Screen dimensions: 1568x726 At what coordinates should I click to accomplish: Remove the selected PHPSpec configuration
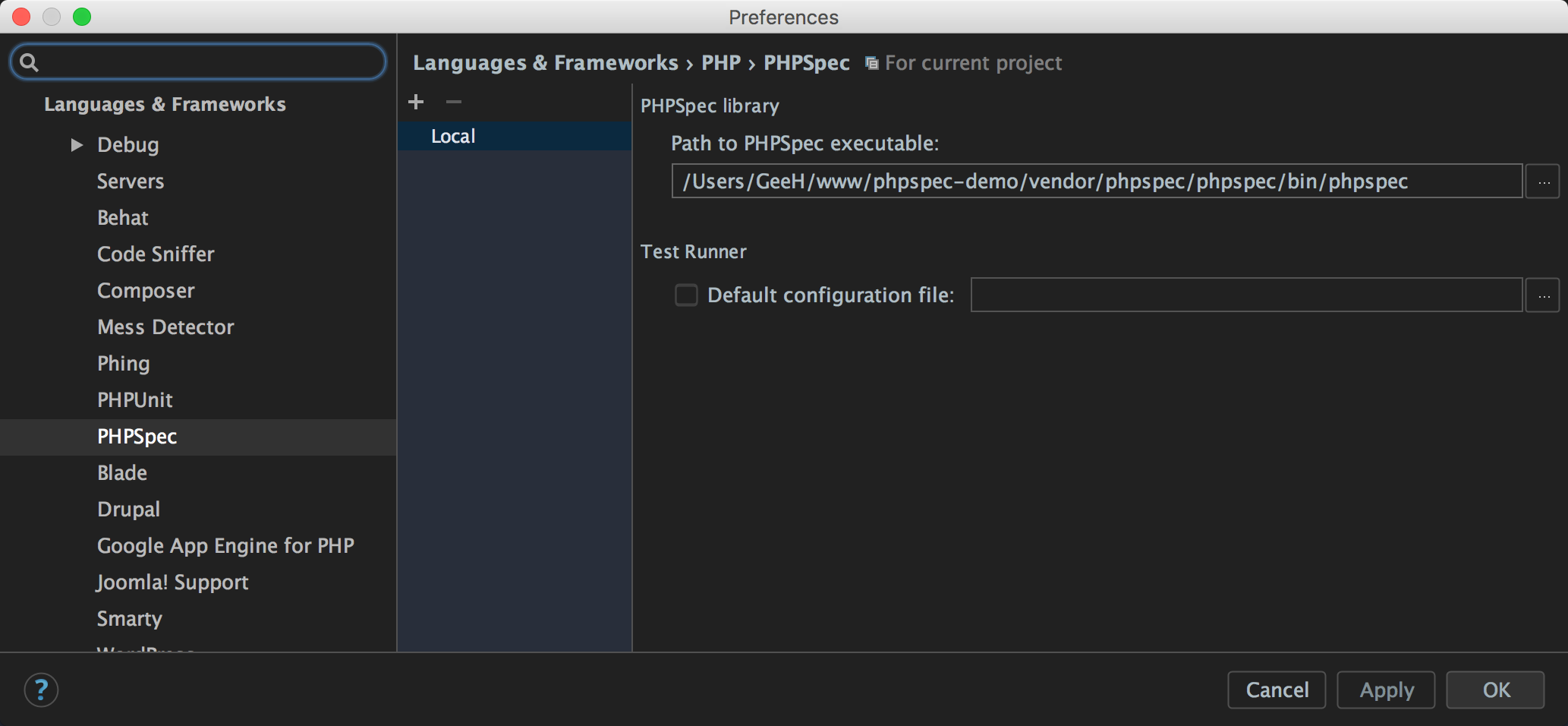point(454,102)
